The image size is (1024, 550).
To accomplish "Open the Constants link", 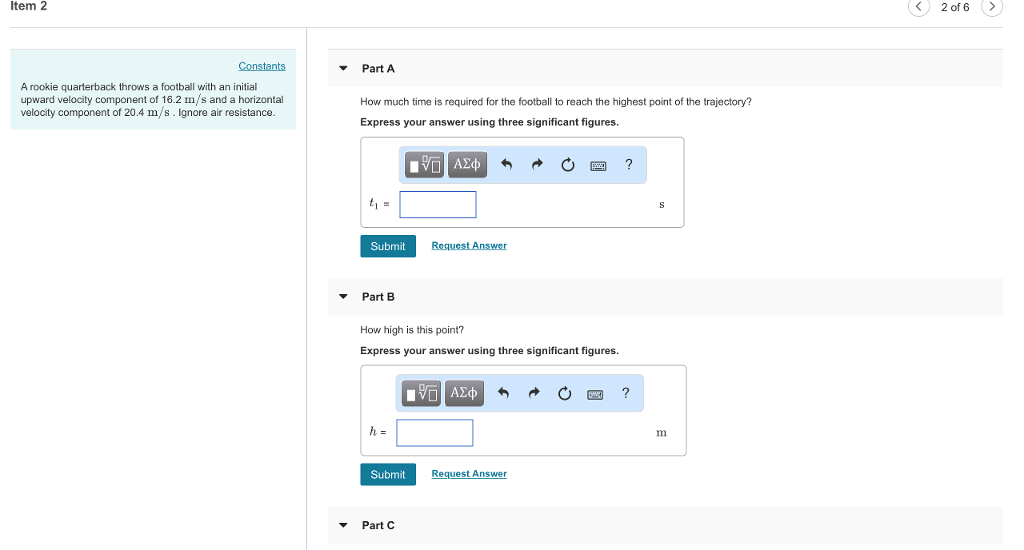I will tap(262, 66).
